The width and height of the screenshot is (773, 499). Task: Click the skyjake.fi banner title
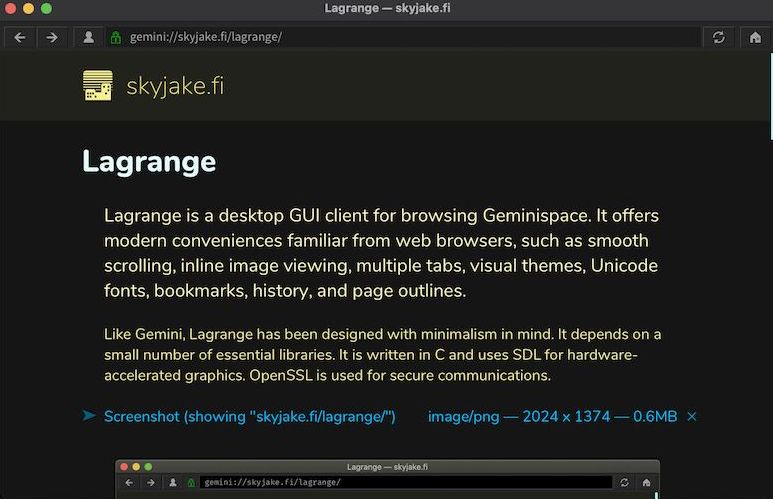click(175, 86)
